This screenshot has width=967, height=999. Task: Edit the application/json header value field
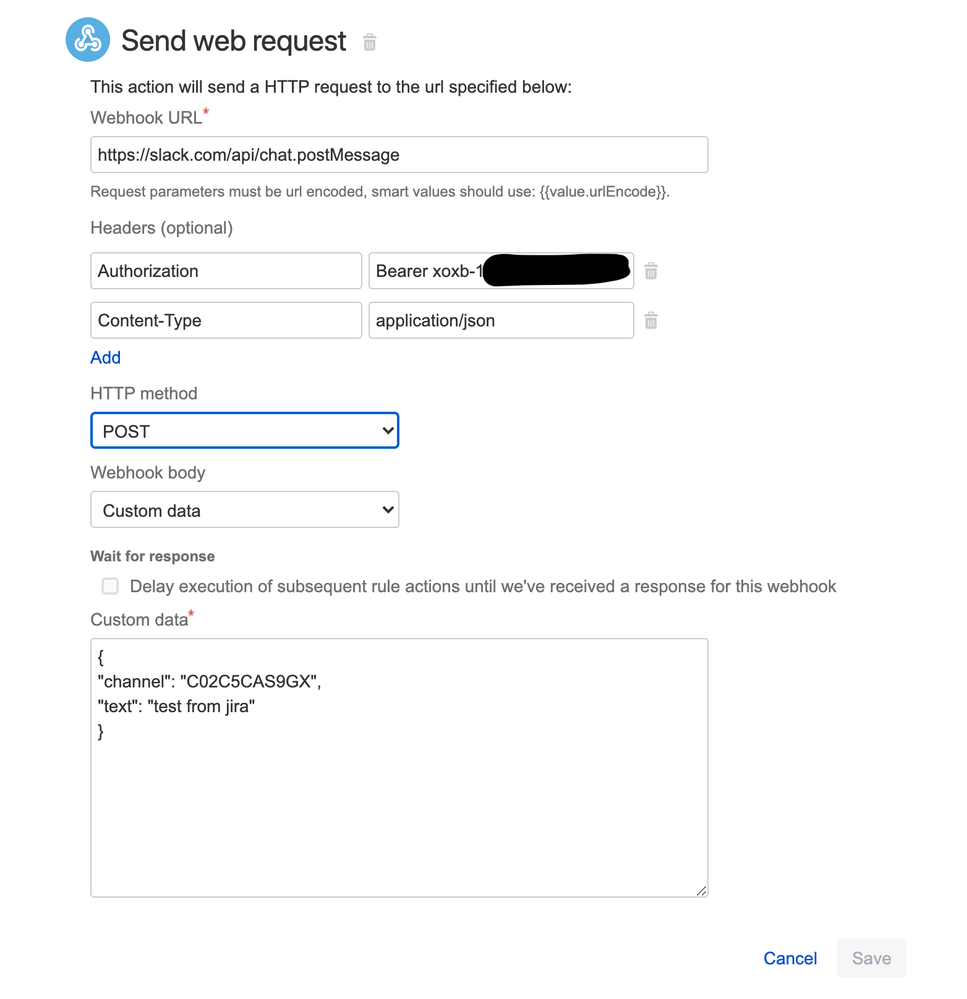point(501,320)
